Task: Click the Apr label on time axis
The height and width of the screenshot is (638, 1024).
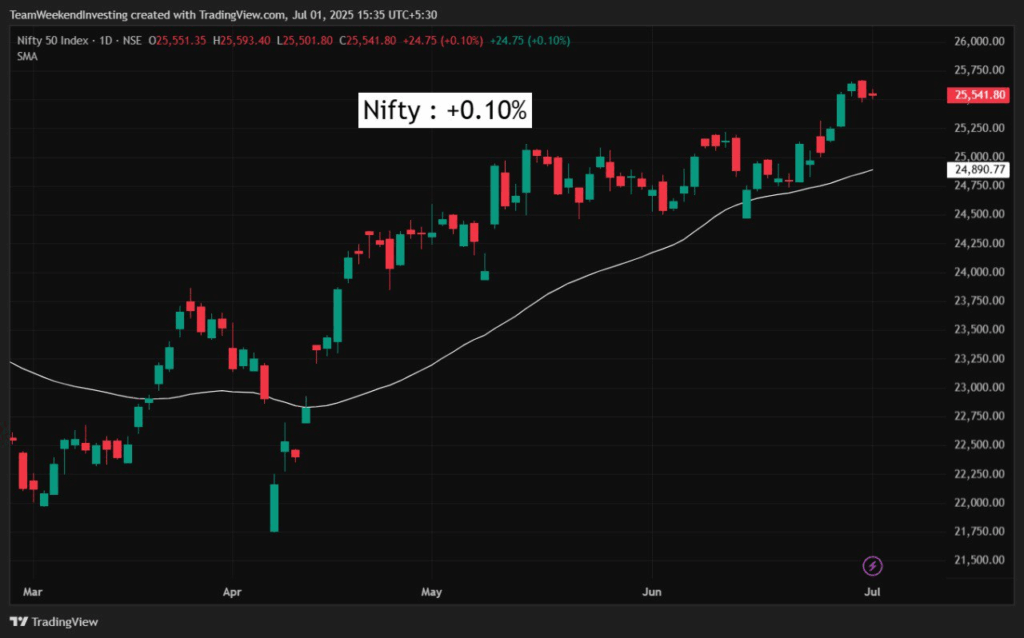Action: tap(232, 592)
